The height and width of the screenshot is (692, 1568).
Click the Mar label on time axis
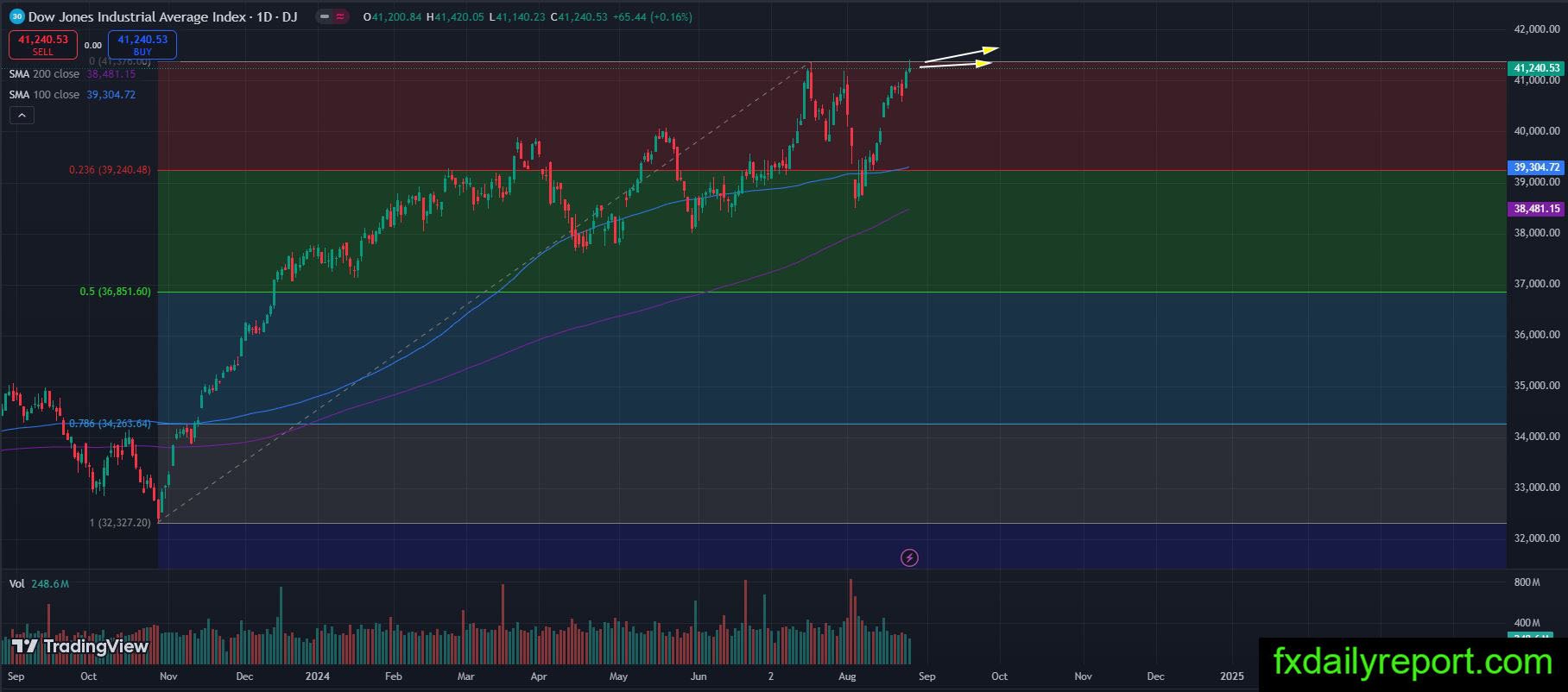[465, 676]
